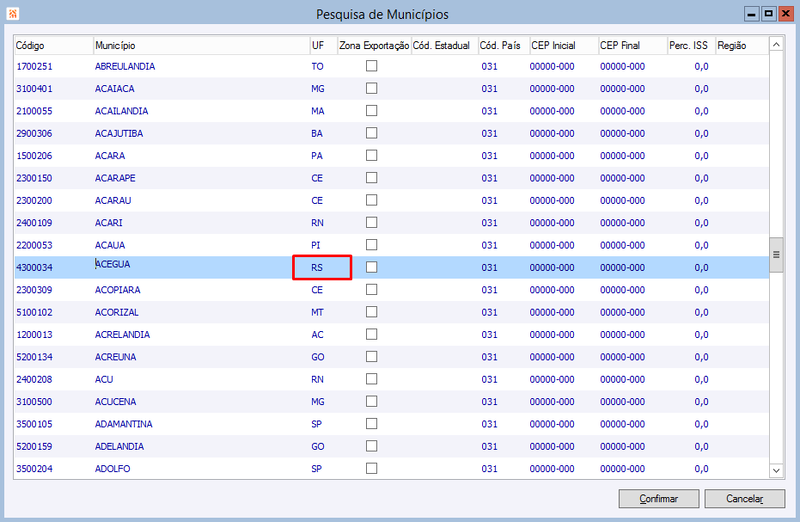The image size is (800, 522).
Task: Click the application icon in title bar
Action: pos(13,14)
